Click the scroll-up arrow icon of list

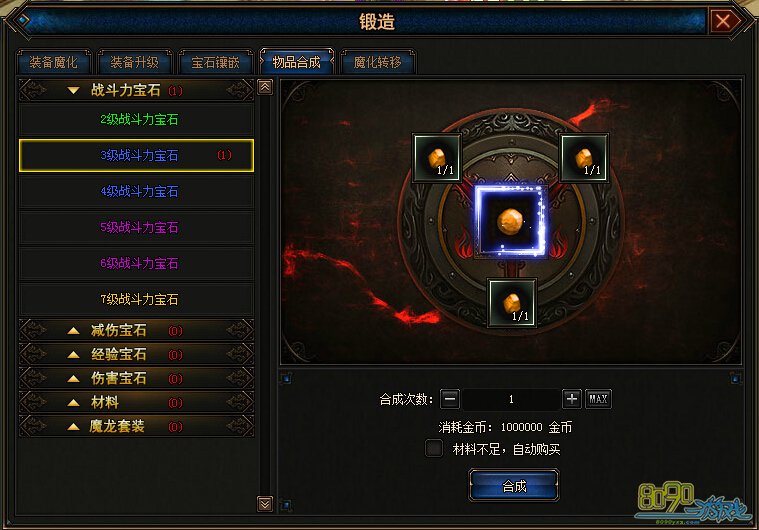click(x=265, y=87)
